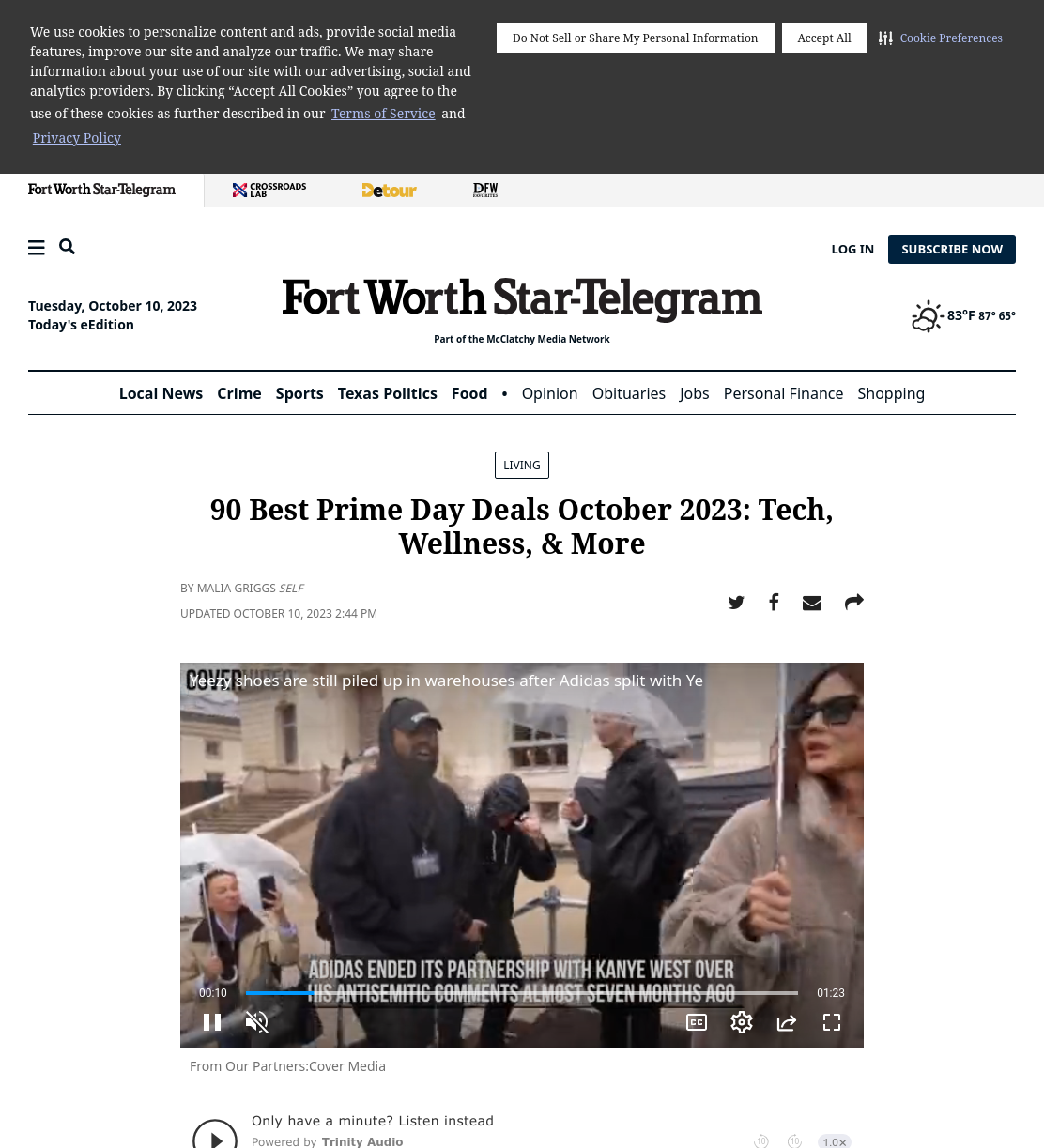Go to Crime section
Screen dimensions: 1044x1148
click(239, 393)
